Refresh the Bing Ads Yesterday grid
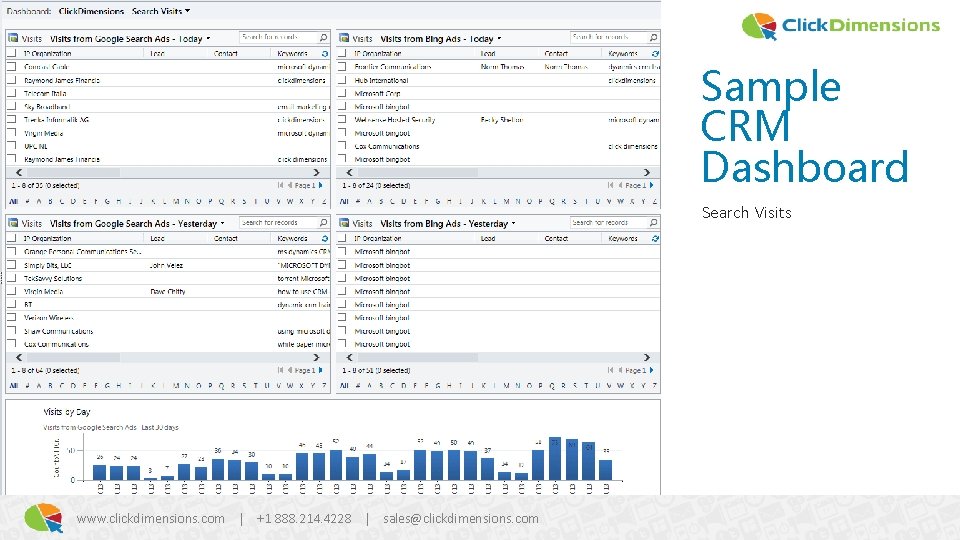960x540 pixels. pyautogui.click(x=655, y=239)
